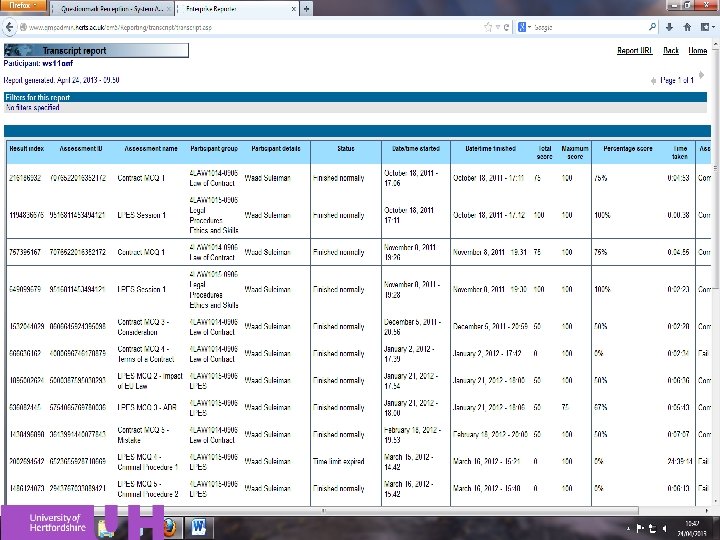Click the search magnifier icon
The image size is (720, 540).
pyautogui.click(x=652, y=27)
